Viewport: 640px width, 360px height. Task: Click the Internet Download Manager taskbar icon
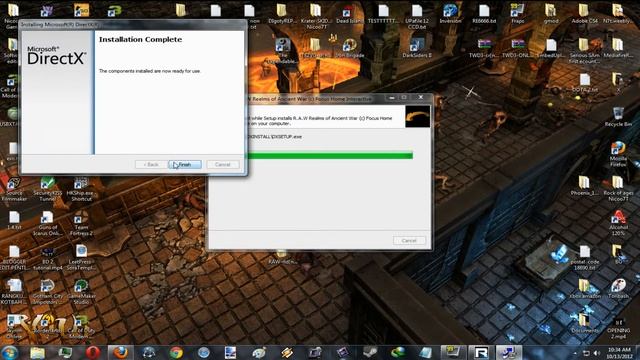pos(398,353)
